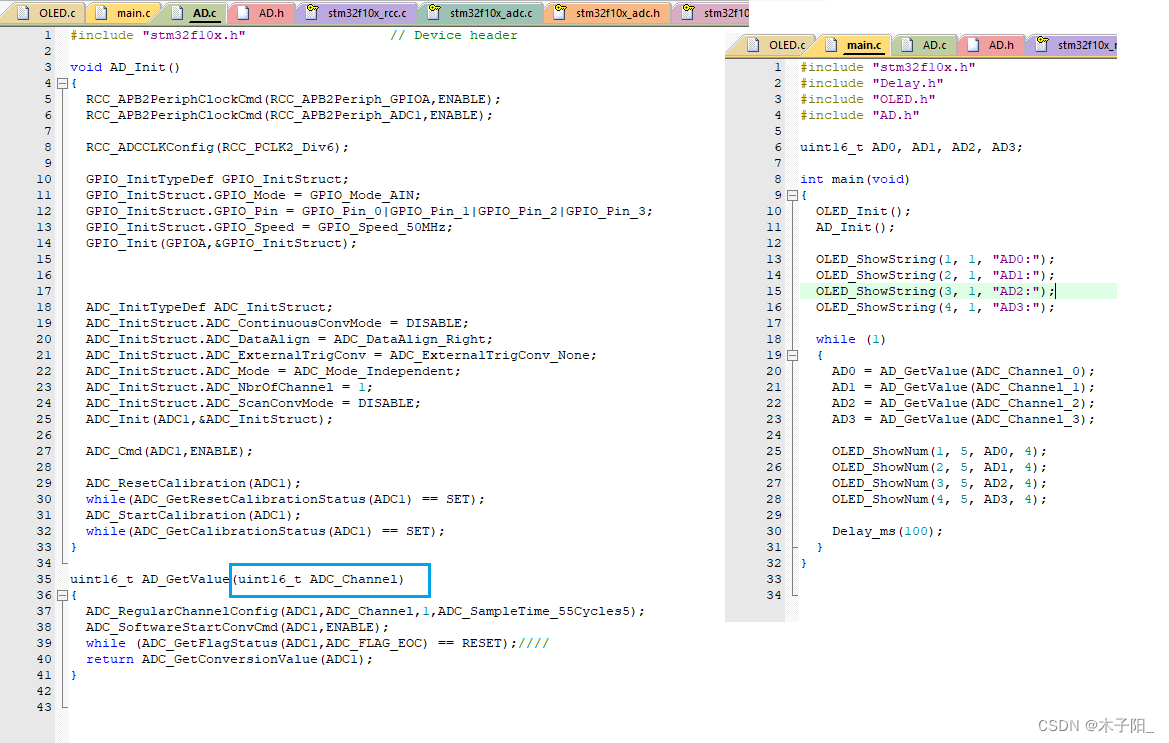
Task: Click the highlighted OLED_ShowString "AD2:" line
Action: coord(936,291)
